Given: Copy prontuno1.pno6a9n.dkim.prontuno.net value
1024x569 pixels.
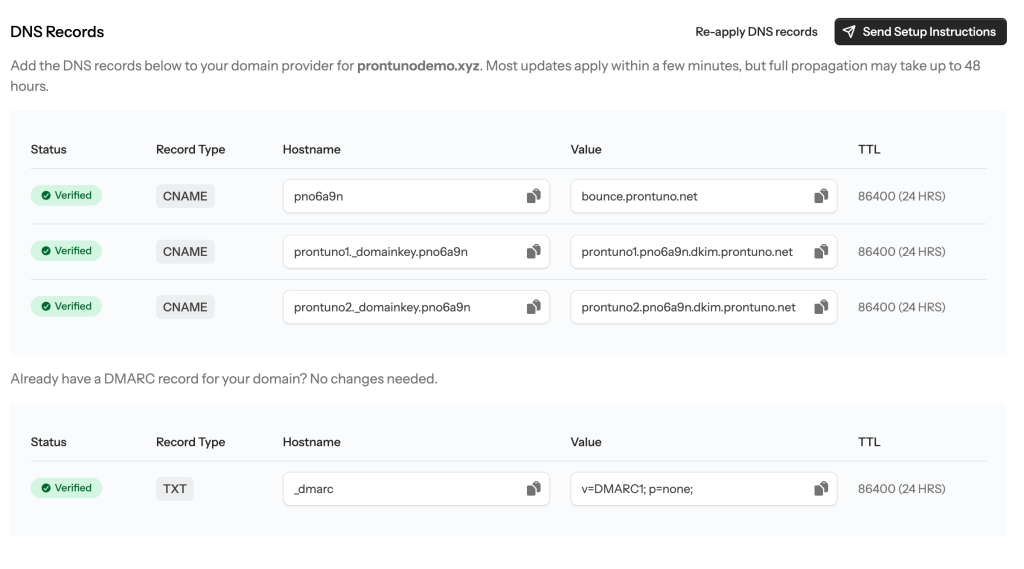Looking at the screenshot, I should 821,252.
